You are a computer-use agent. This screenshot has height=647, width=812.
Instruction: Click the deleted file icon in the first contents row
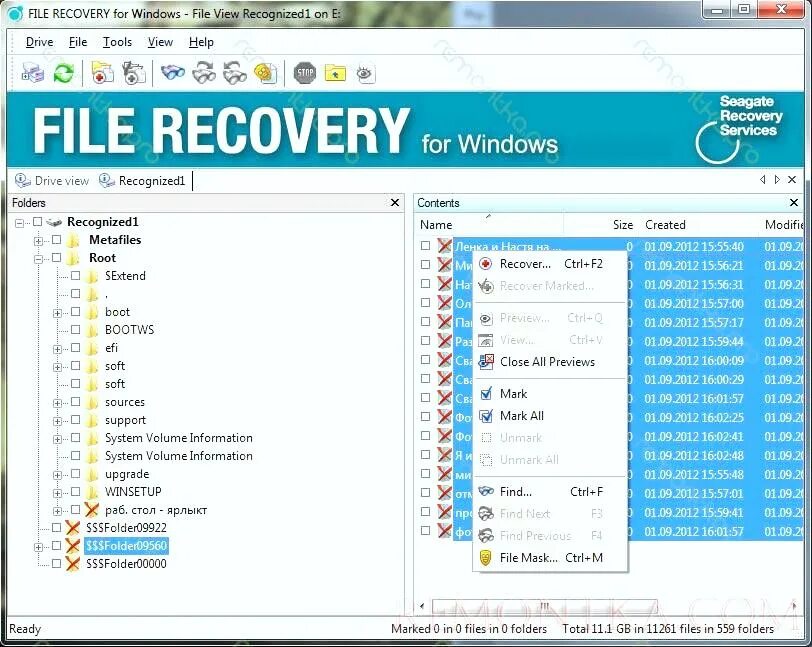tap(444, 246)
